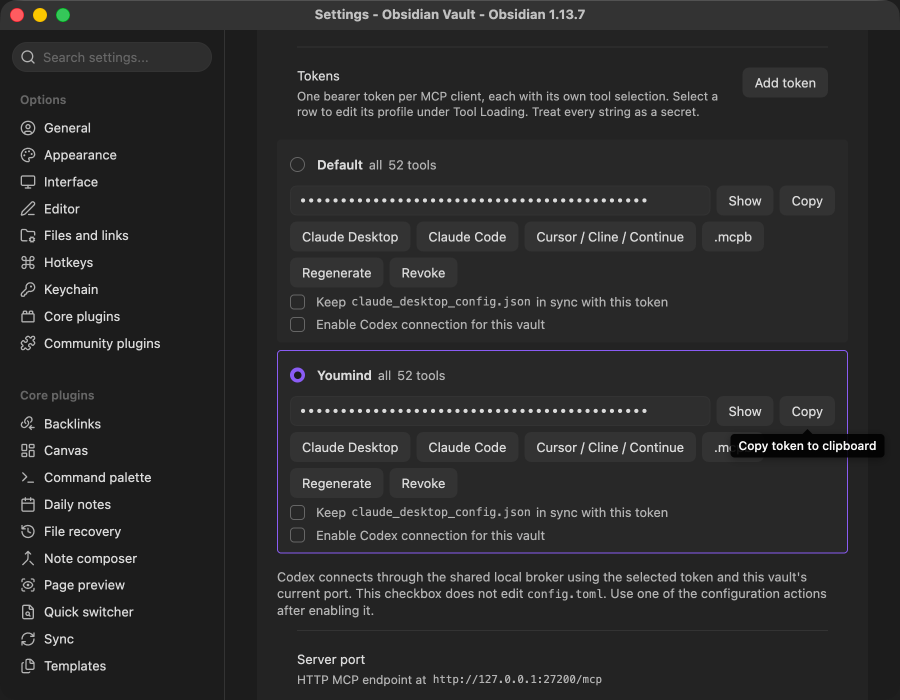Switch to the Hotkeys settings tab

[x=68, y=262]
